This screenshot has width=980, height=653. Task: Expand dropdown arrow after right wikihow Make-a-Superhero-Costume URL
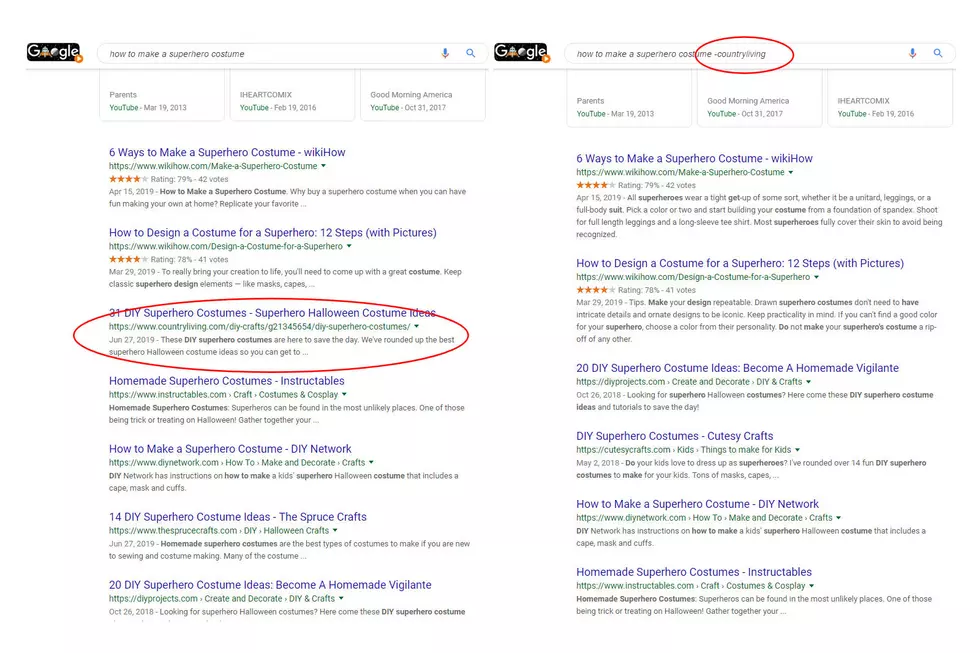pos(791,172)
